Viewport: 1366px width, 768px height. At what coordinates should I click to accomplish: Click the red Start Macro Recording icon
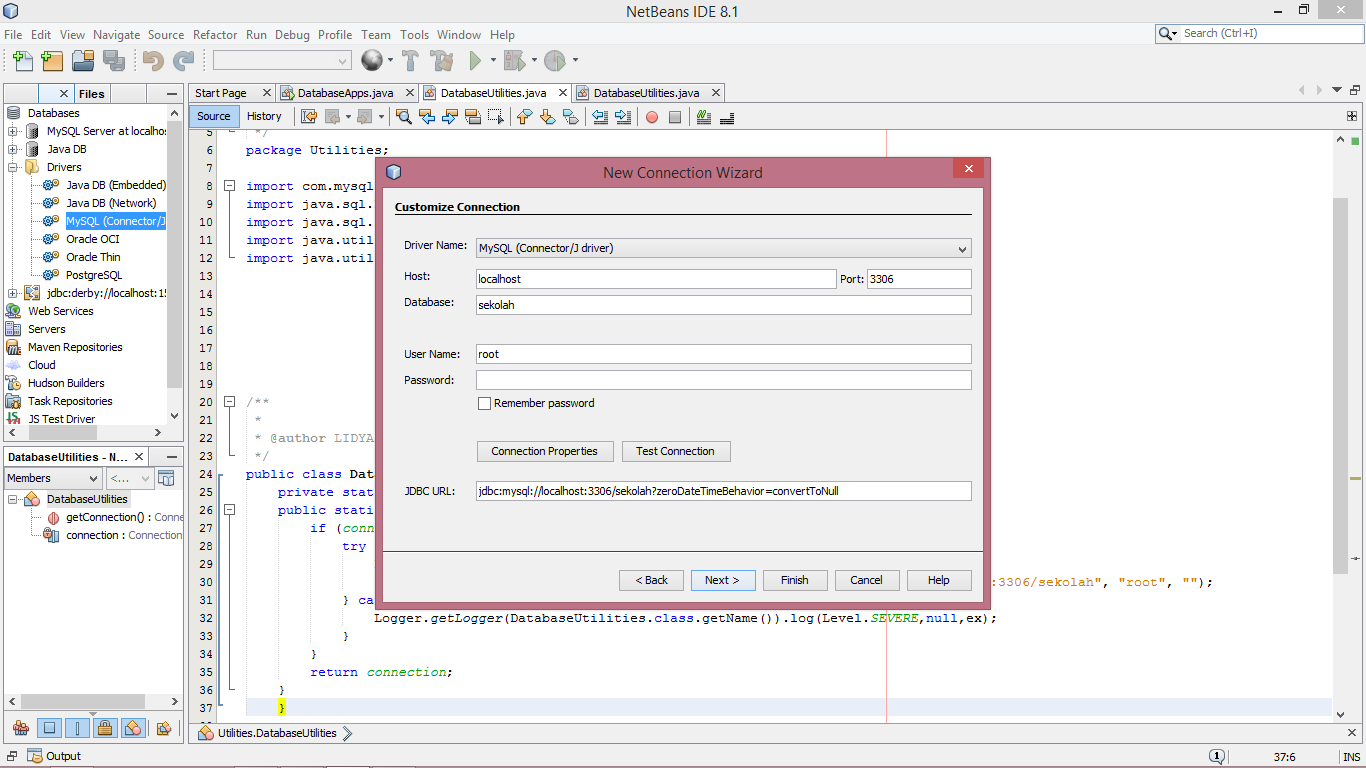pos(652,117)
